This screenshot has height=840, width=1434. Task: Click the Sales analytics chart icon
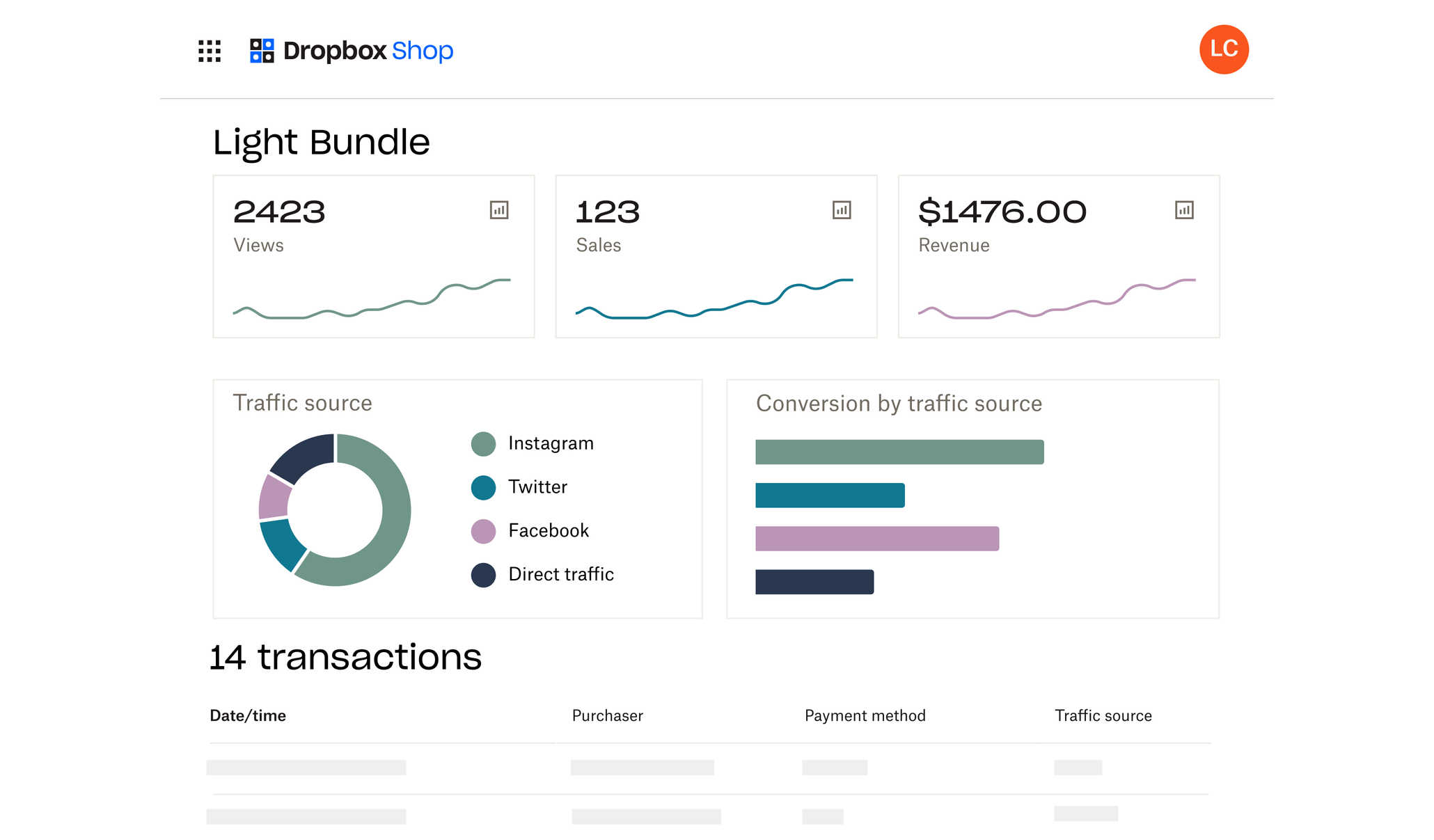(x=840, y=210)
